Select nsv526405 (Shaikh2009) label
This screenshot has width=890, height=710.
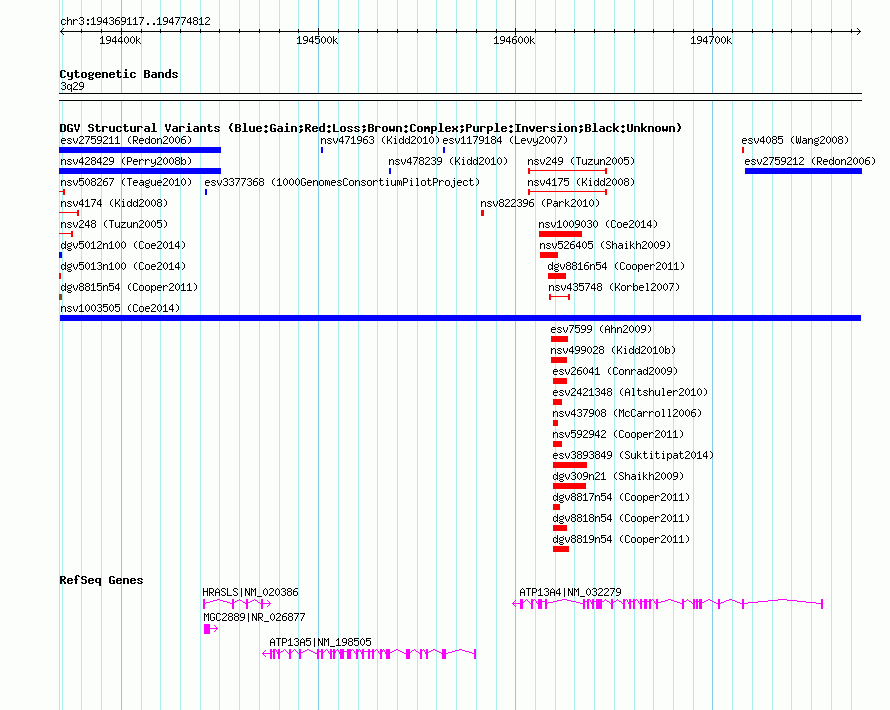click(605, 245)
